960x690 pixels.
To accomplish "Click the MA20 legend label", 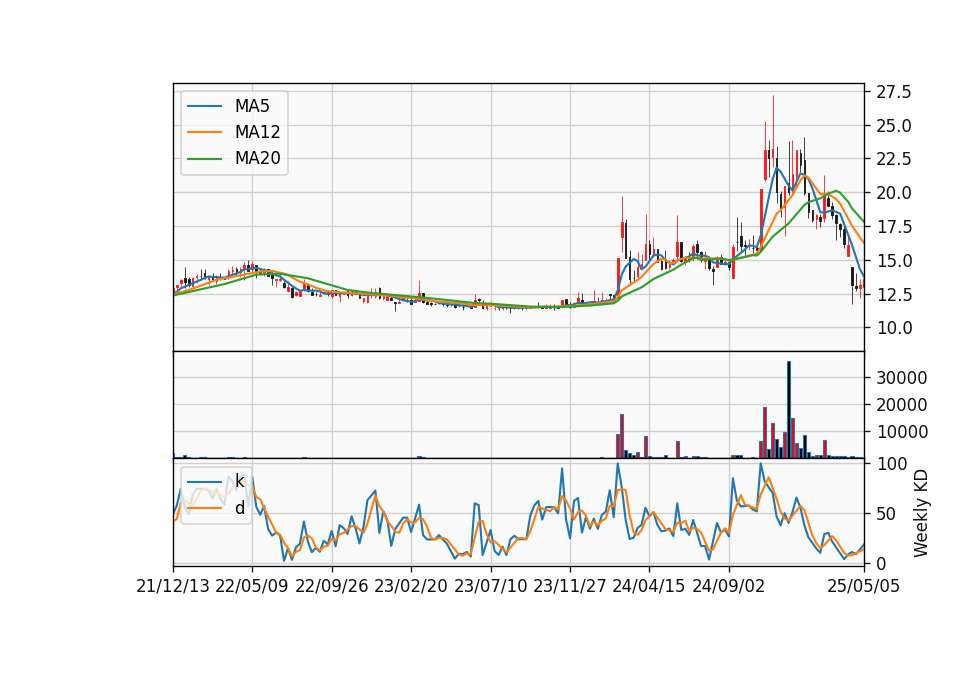I will click(257, 158).
